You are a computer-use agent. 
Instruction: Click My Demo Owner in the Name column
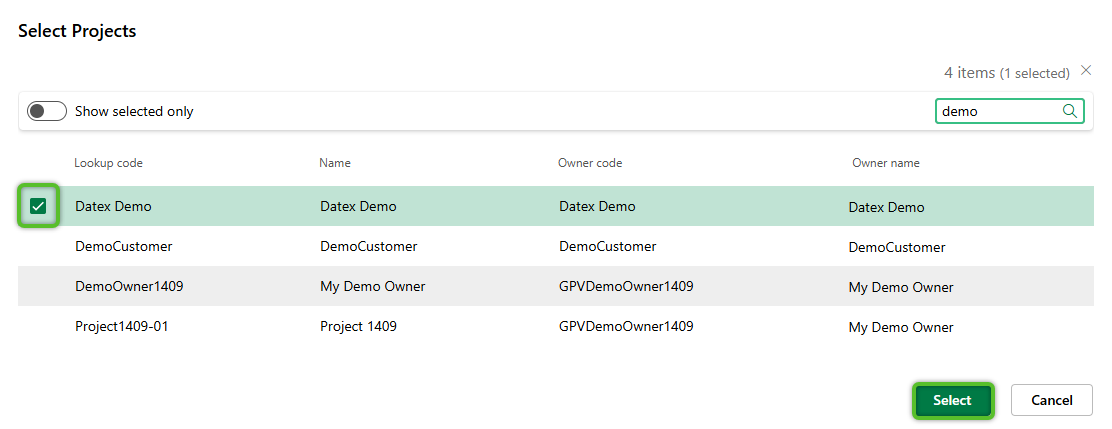(x=372, y=286)
